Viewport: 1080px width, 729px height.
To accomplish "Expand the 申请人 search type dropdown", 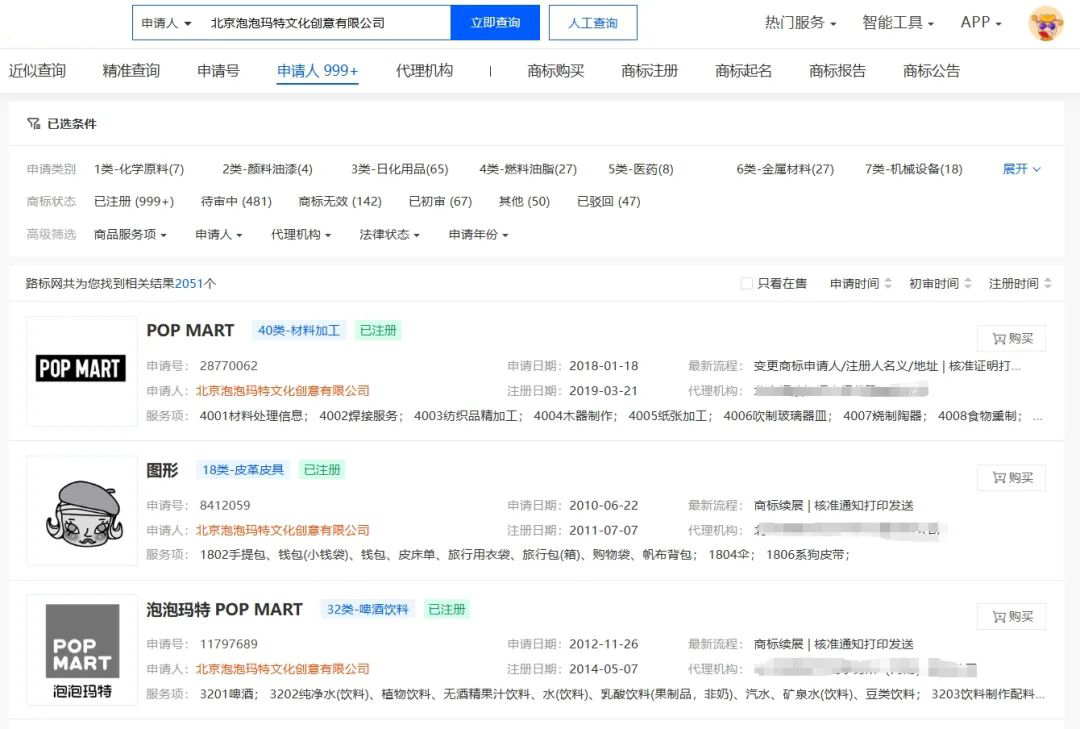I will pos(166,23).
